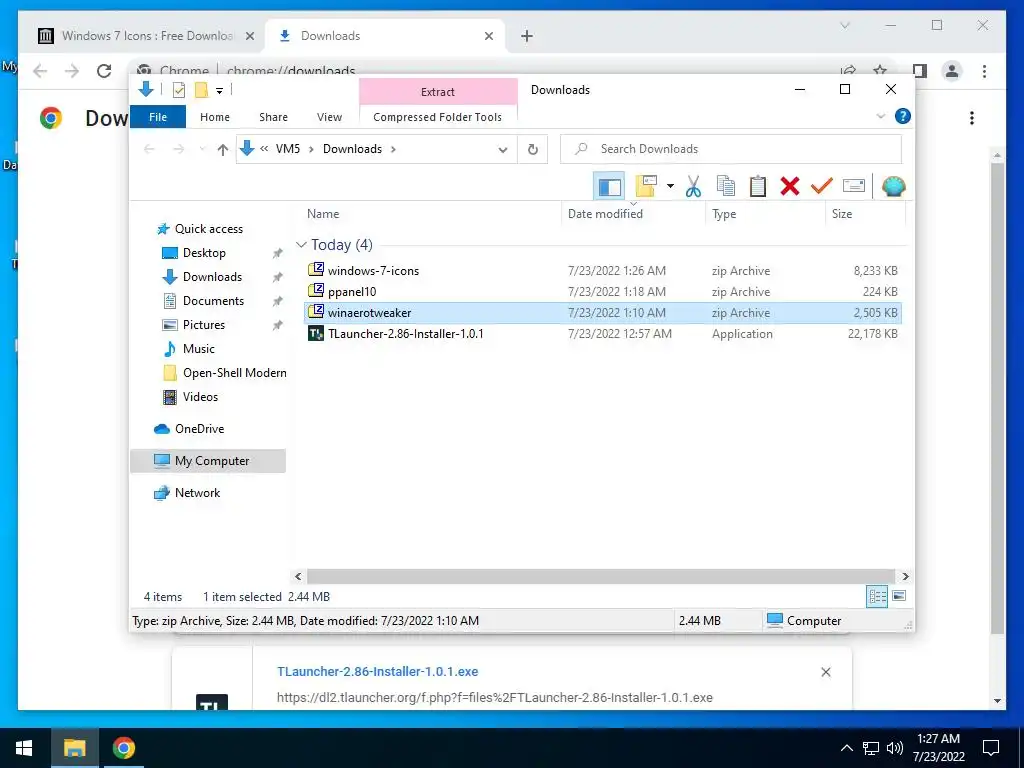Screen dimensions: 1024x768
Task: Open the Open-Shell Modern folder
Action: 234,373
